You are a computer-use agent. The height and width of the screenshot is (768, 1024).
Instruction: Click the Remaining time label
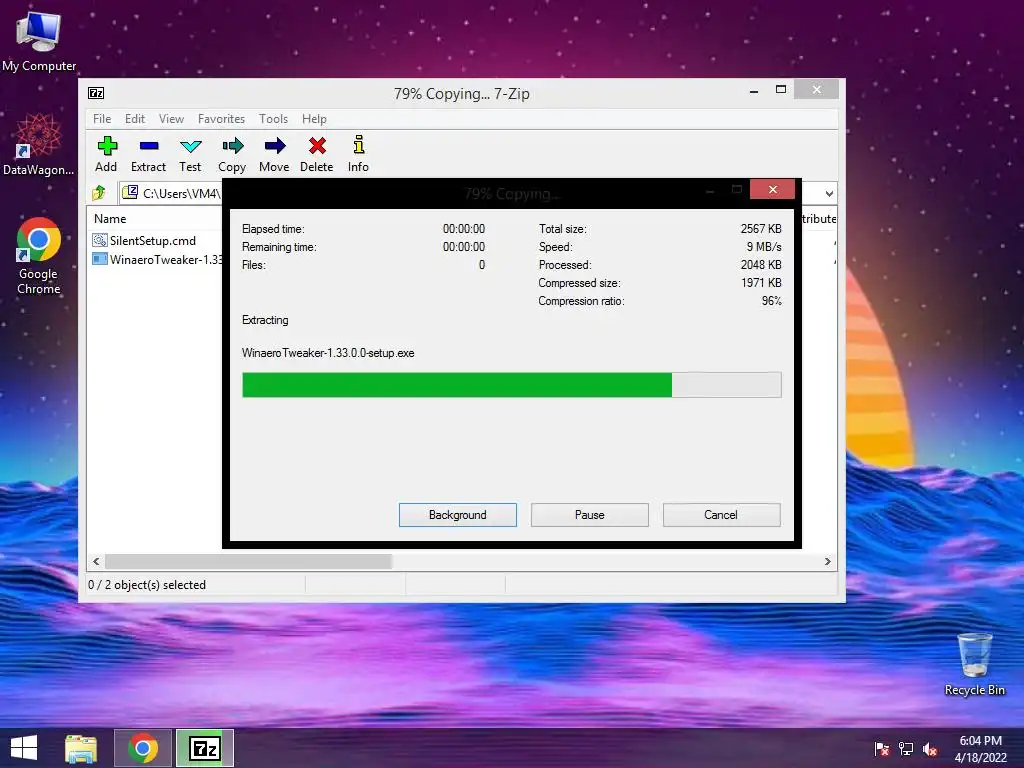coord(279,247)
